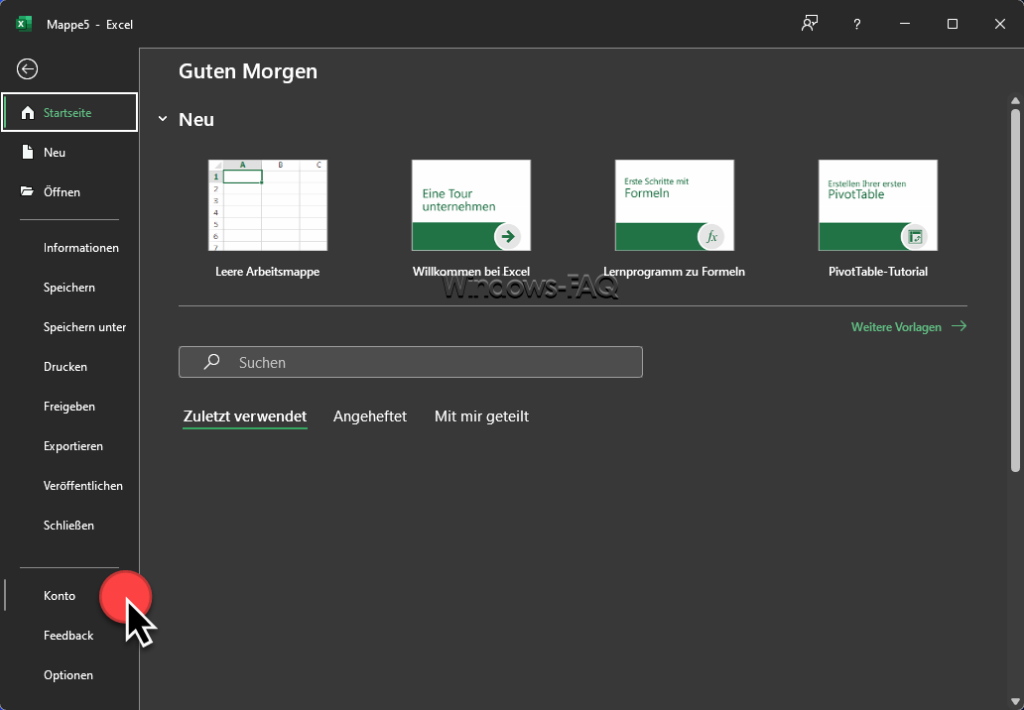The width and height of the screenshot is (1024, 710).
Task: Minimize the Excel window
Action: pyautogui.click(x=904, y=24)
